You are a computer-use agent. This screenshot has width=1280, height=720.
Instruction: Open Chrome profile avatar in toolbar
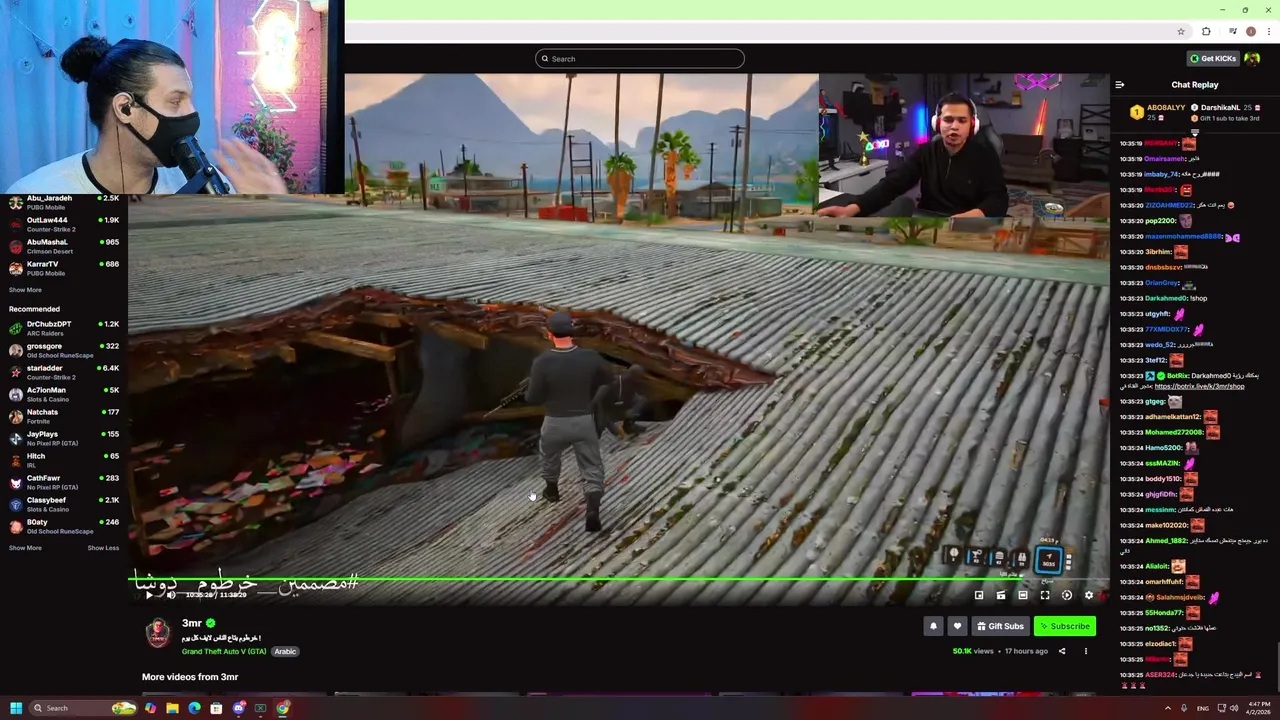tap(1250, 32)
